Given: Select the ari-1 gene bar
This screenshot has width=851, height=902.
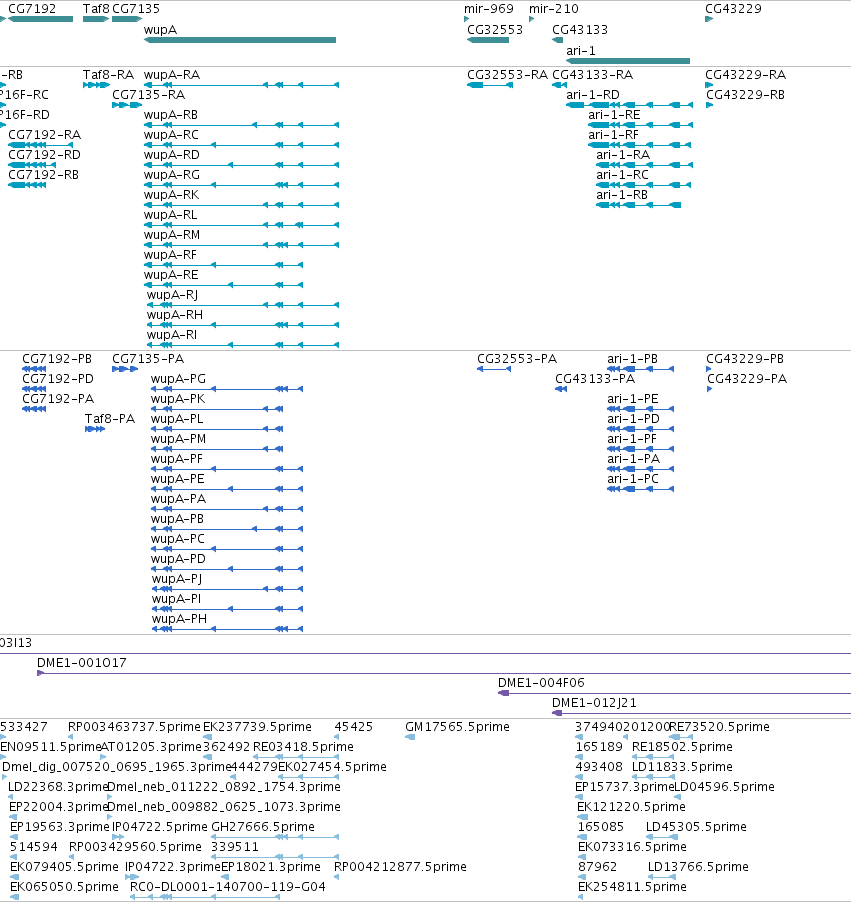Looking at the screenshot, I should click(x=628, y=60).
